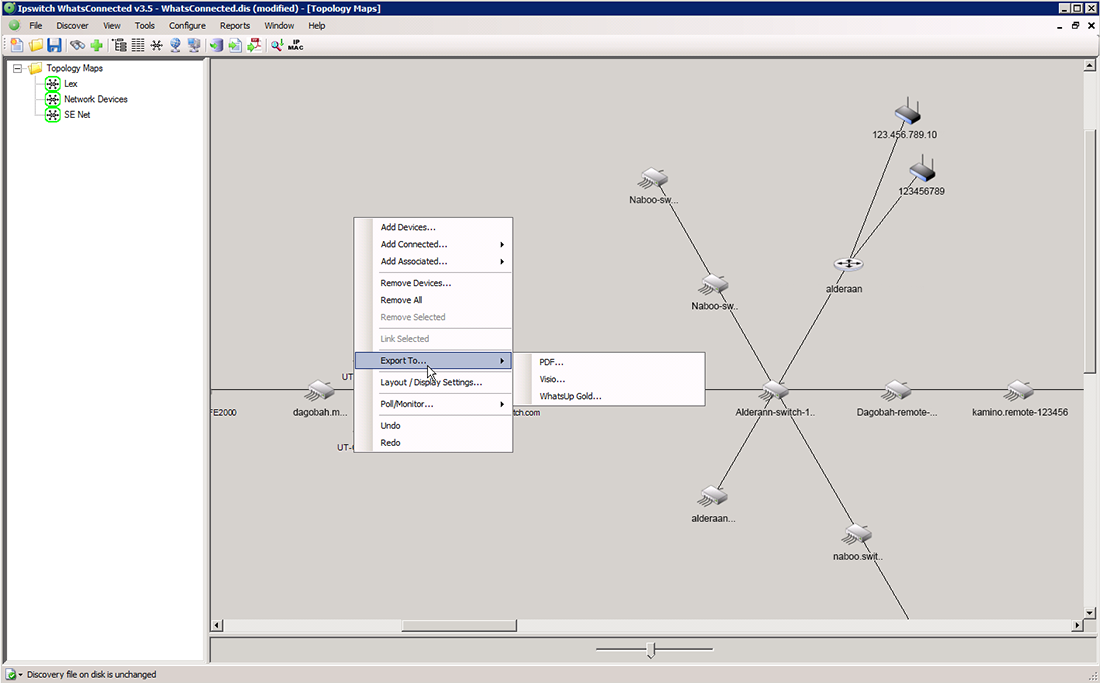1100x683 pixels.
Task: Select the Alderann-switch-1 switch icon
Action: tap(774, 391)
